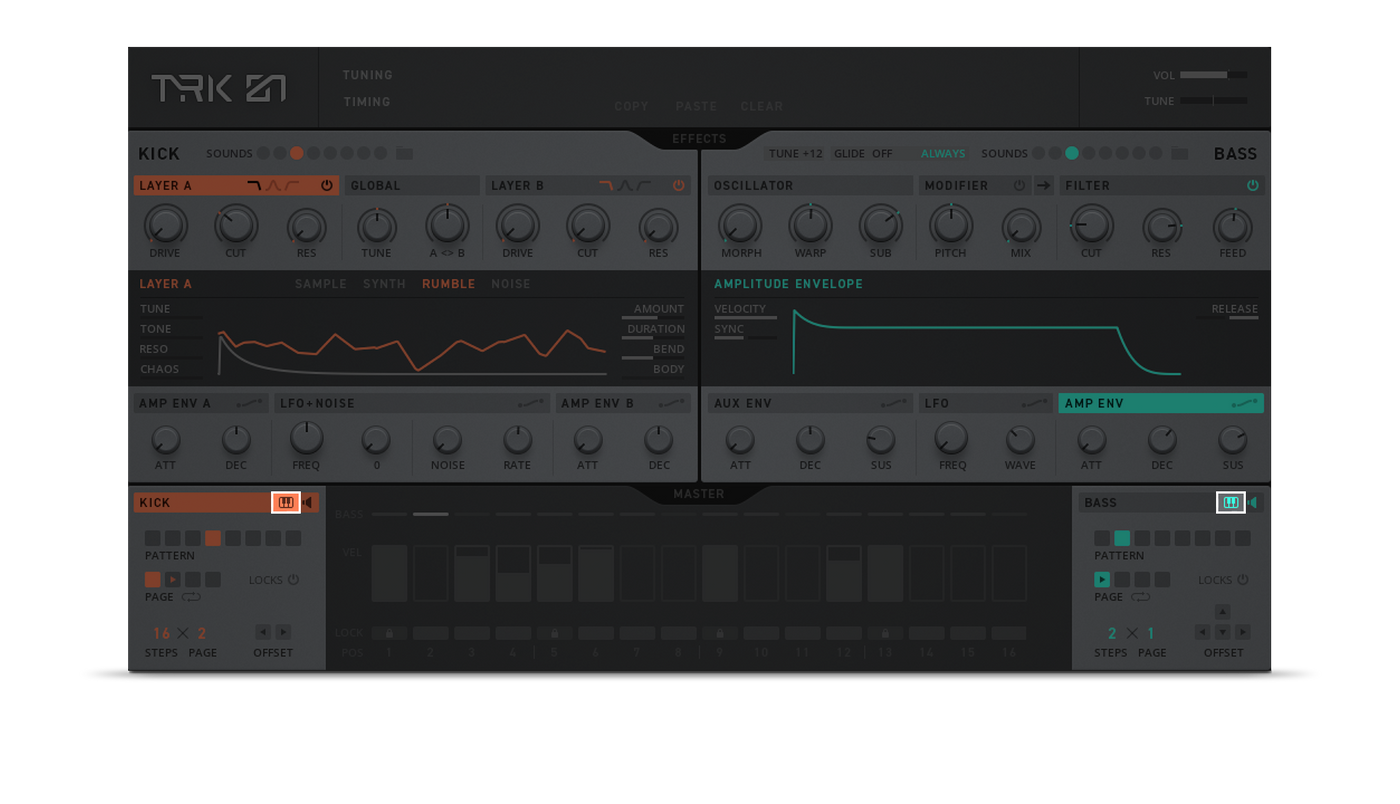Open the TUNE +12 selector
Viewport: 1400px width, 804px height.
[x=796, y=154]
